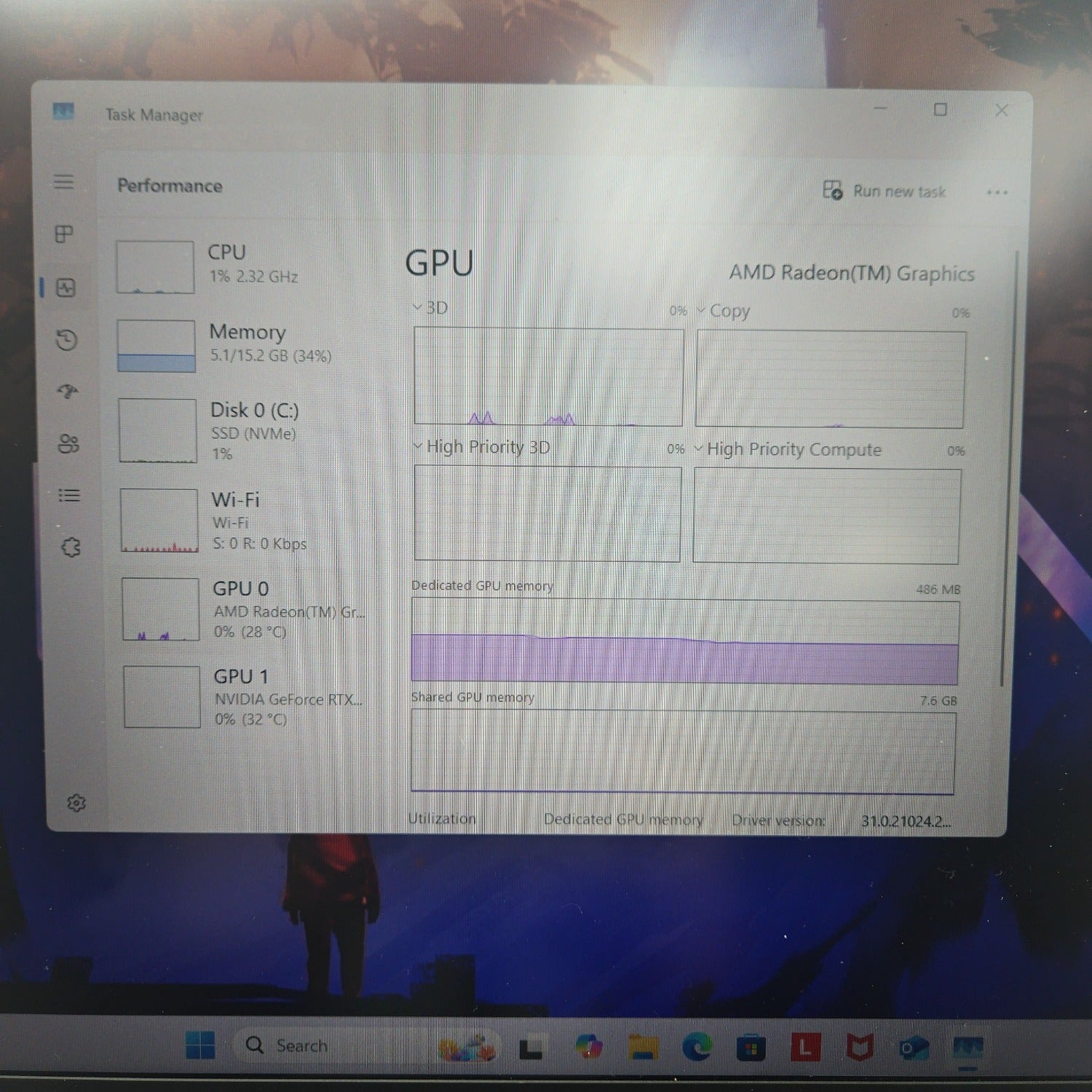This screenshot has width=1092, height=1092.
Task: Open the Users page icon
Action: pyautogui.click(x=68, y=443)
